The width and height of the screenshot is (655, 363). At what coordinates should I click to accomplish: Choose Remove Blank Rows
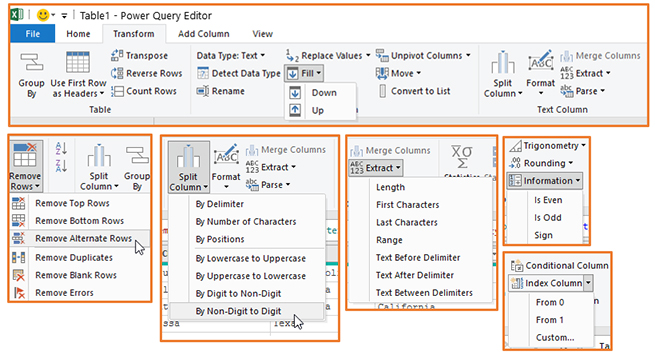point(79,275)
